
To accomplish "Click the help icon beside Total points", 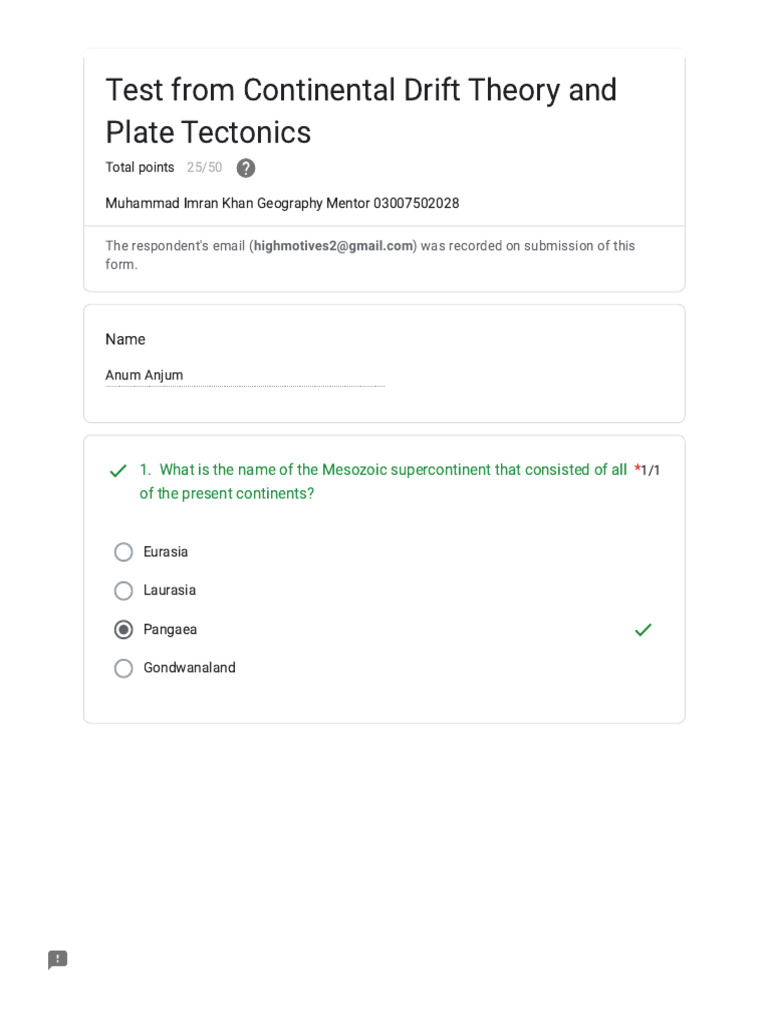I will point(246,168).
